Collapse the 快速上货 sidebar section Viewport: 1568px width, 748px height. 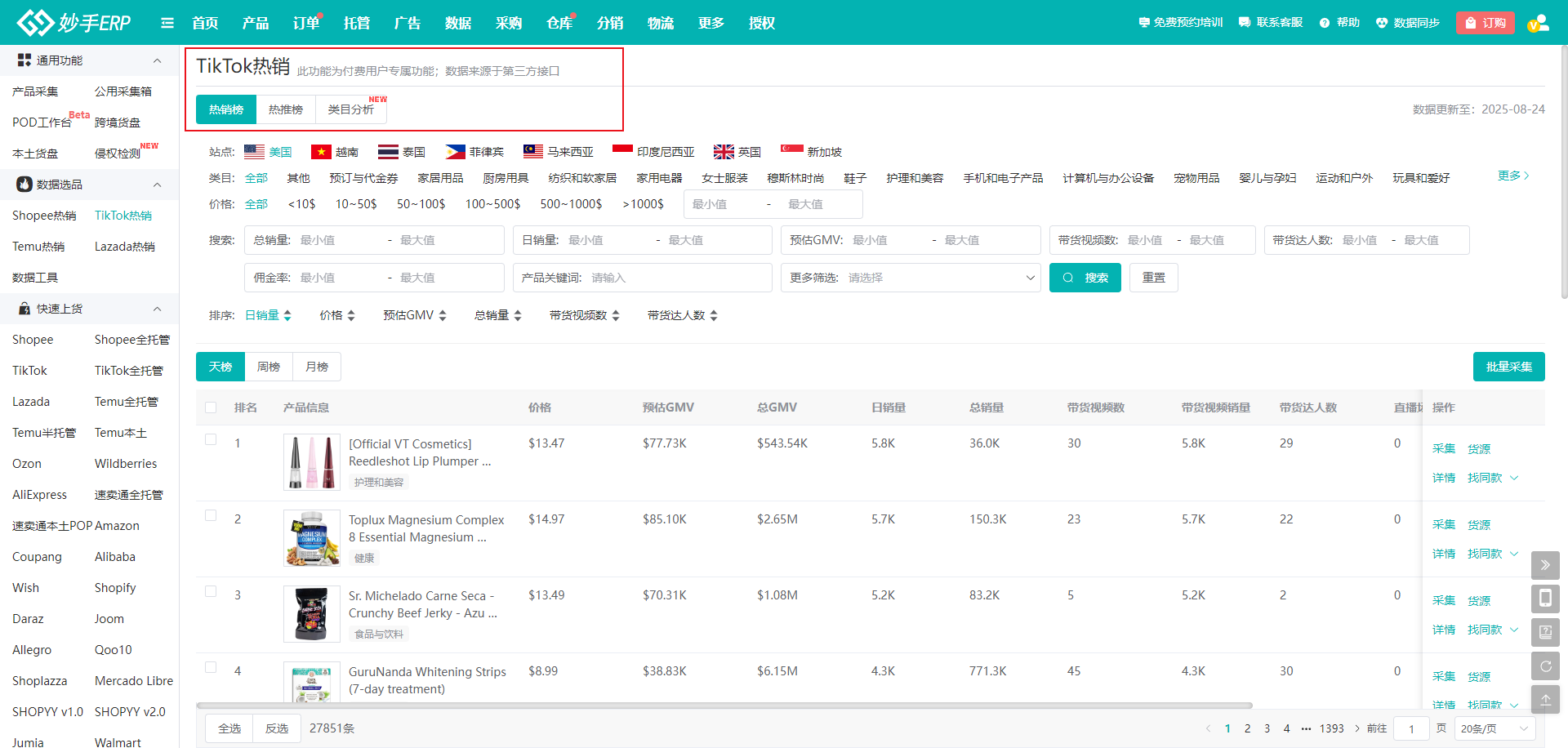tap(158, 309)
